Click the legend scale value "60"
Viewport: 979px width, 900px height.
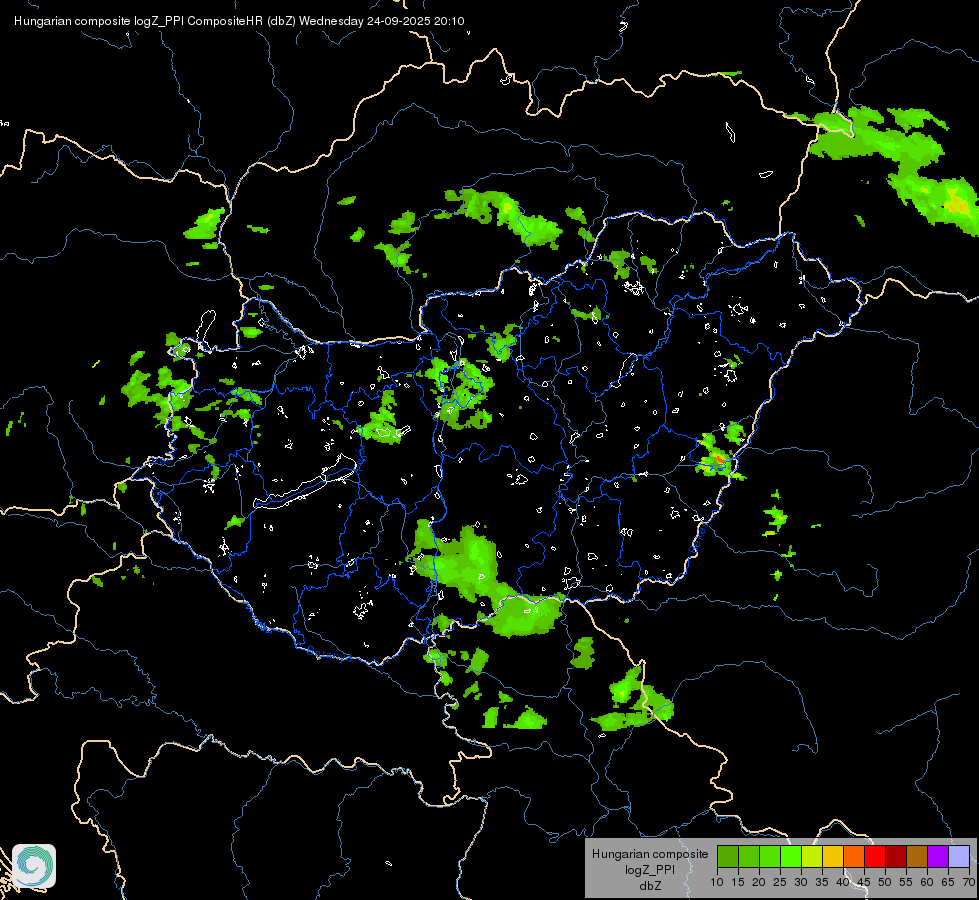click(x=927, y=883)
